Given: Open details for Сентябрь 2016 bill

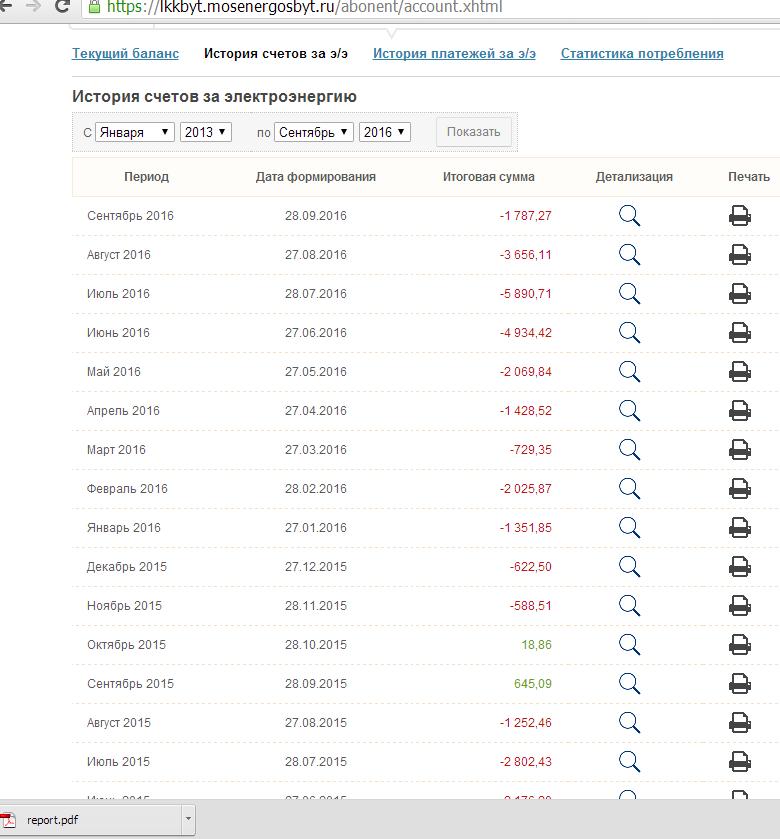Looking at the screenshot, I should pos(629,216).
